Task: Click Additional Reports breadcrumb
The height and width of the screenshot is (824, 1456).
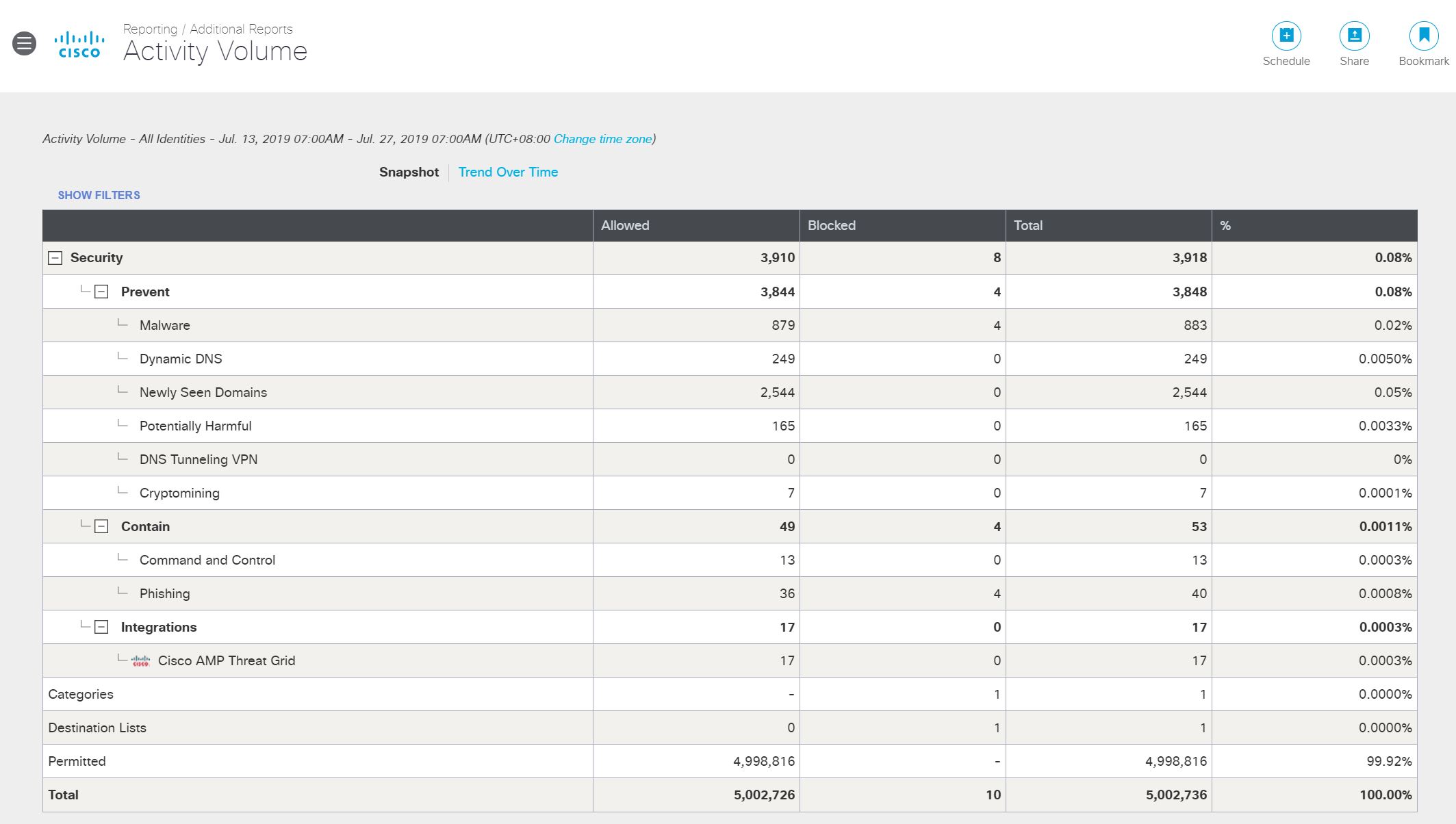Action: coord(241,29)
